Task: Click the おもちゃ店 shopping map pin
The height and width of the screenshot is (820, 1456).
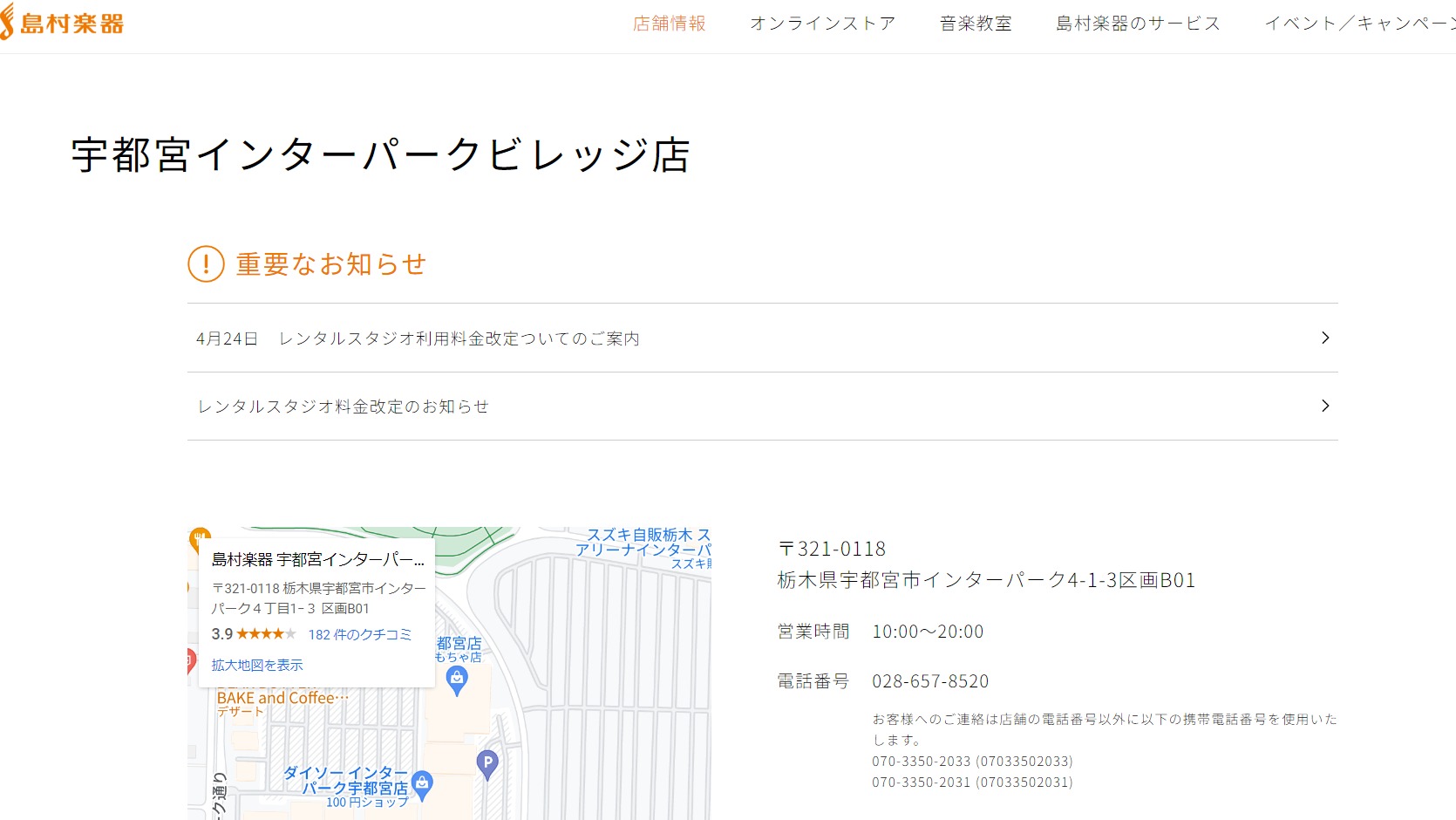Action: (456, 681)
